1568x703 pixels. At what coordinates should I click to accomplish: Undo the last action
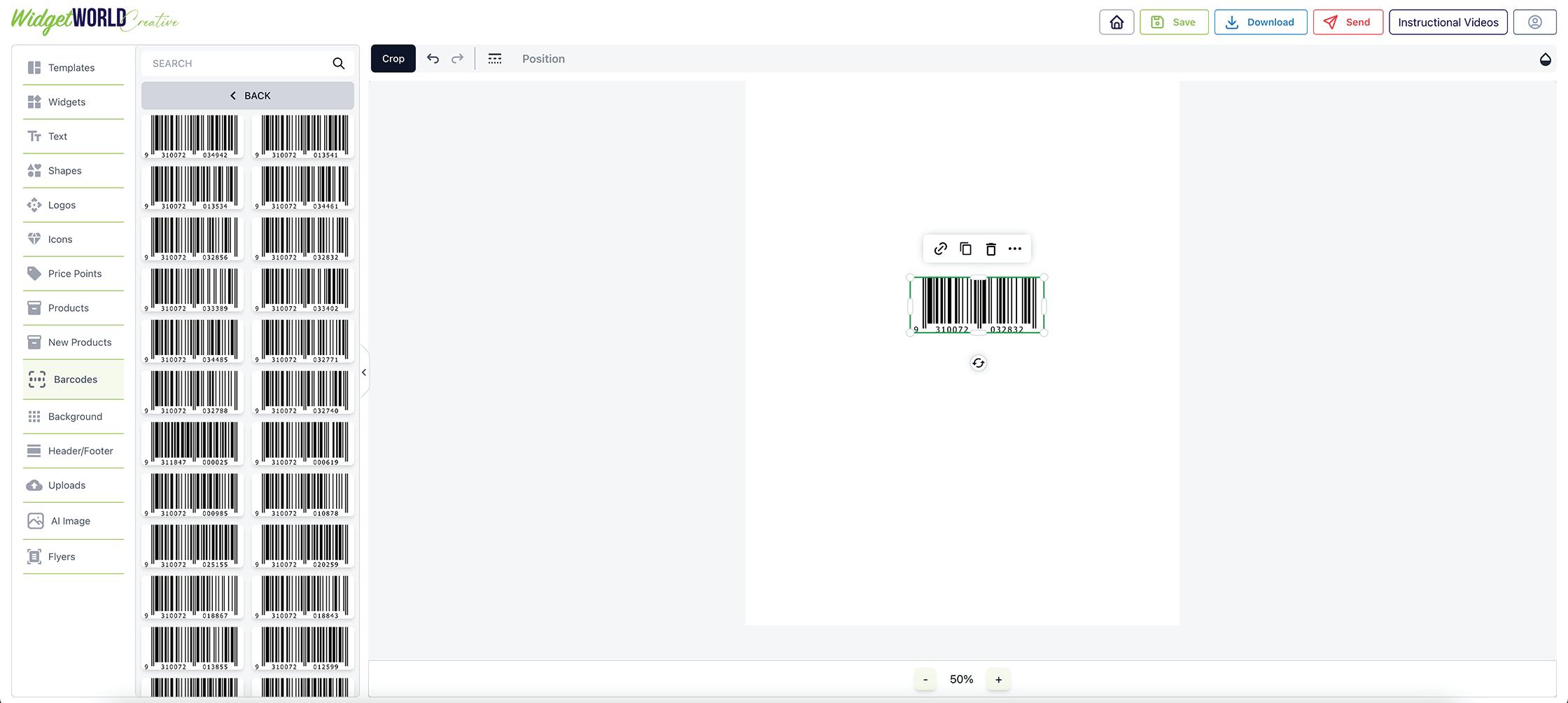point(433,59)
